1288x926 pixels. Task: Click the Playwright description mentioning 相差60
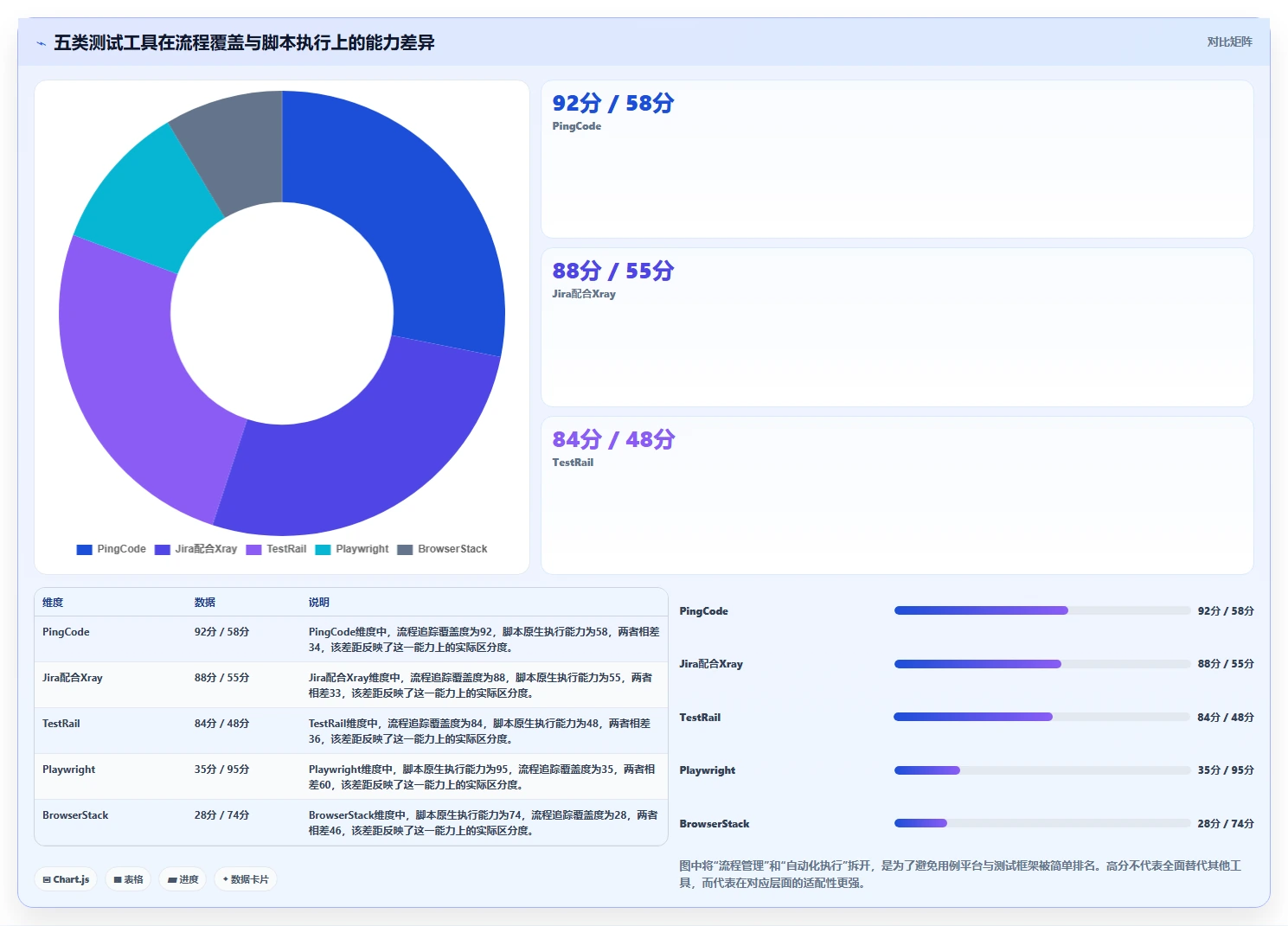[x=482, y=777]
